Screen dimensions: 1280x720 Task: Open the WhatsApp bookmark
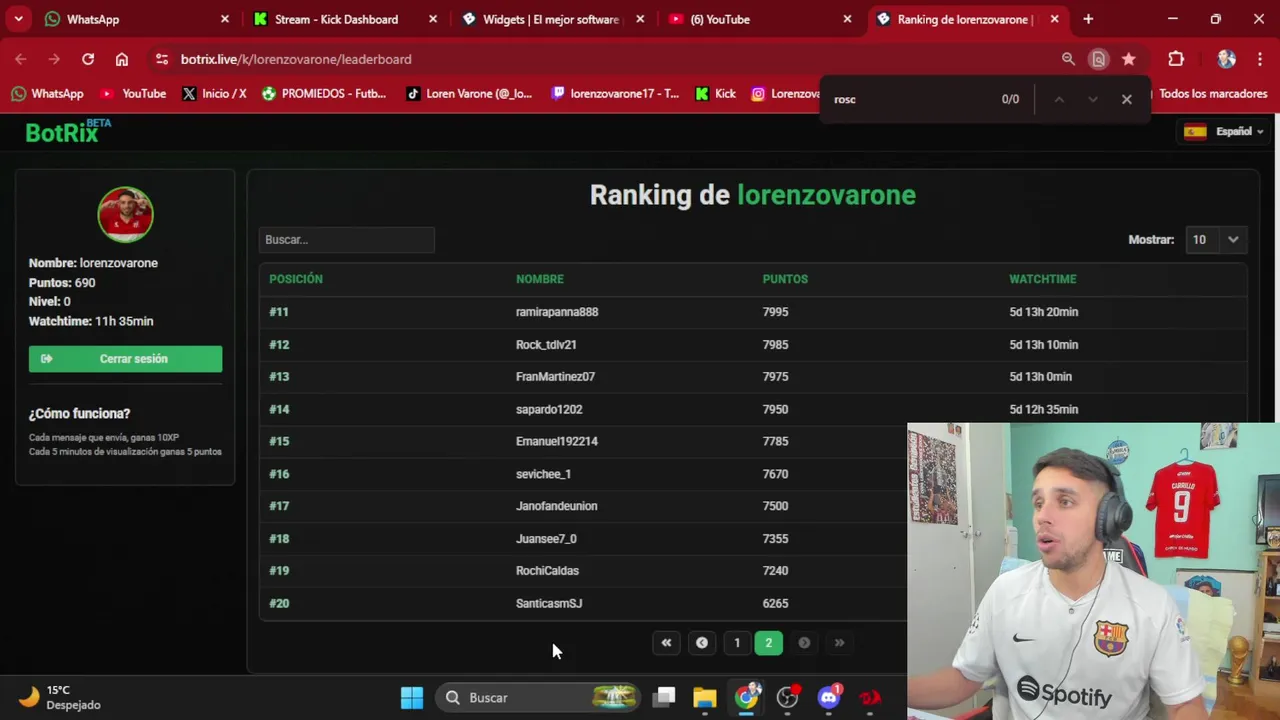coord(47,94)
